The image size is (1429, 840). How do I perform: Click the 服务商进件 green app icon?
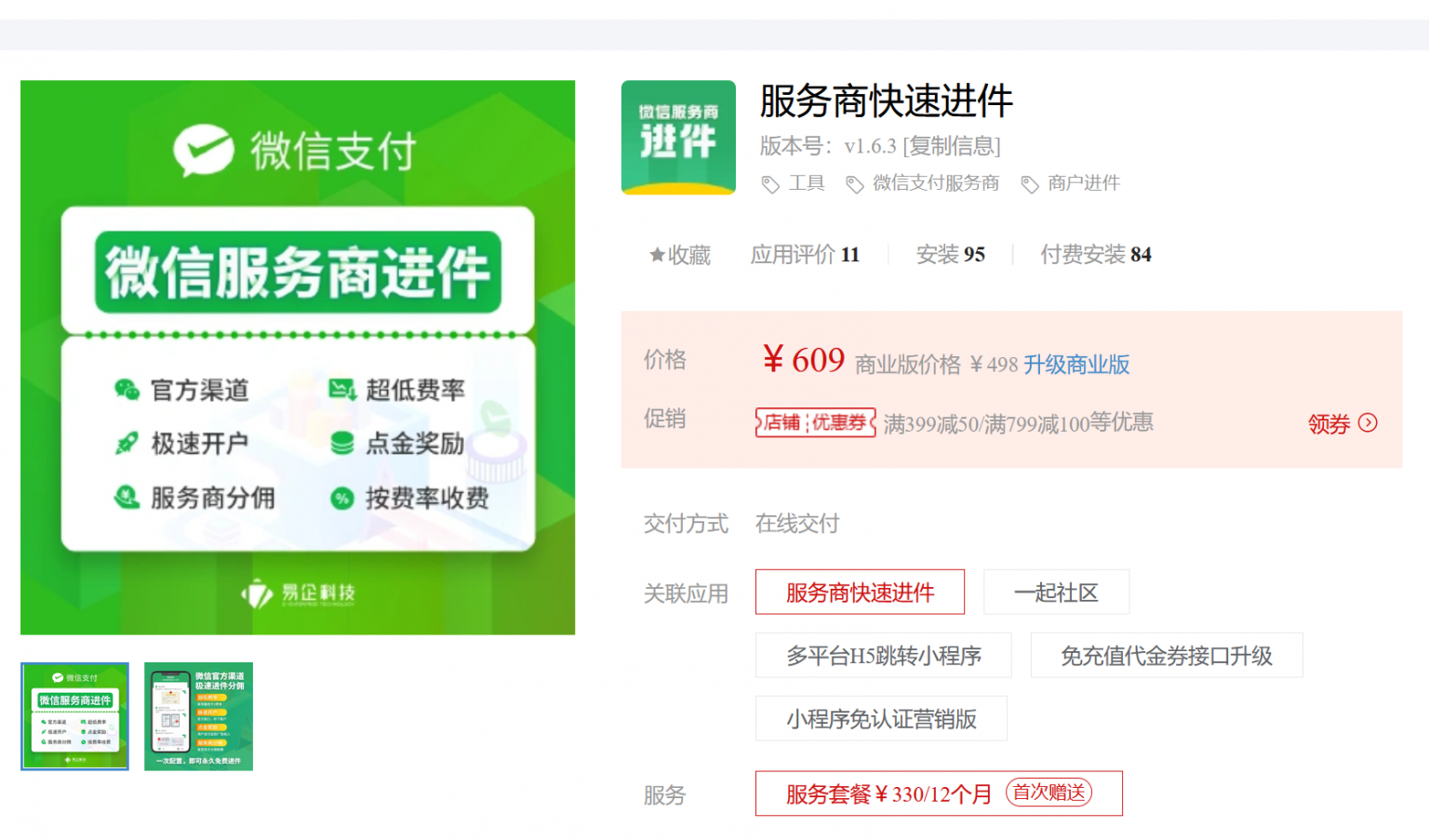pos(678,138)
